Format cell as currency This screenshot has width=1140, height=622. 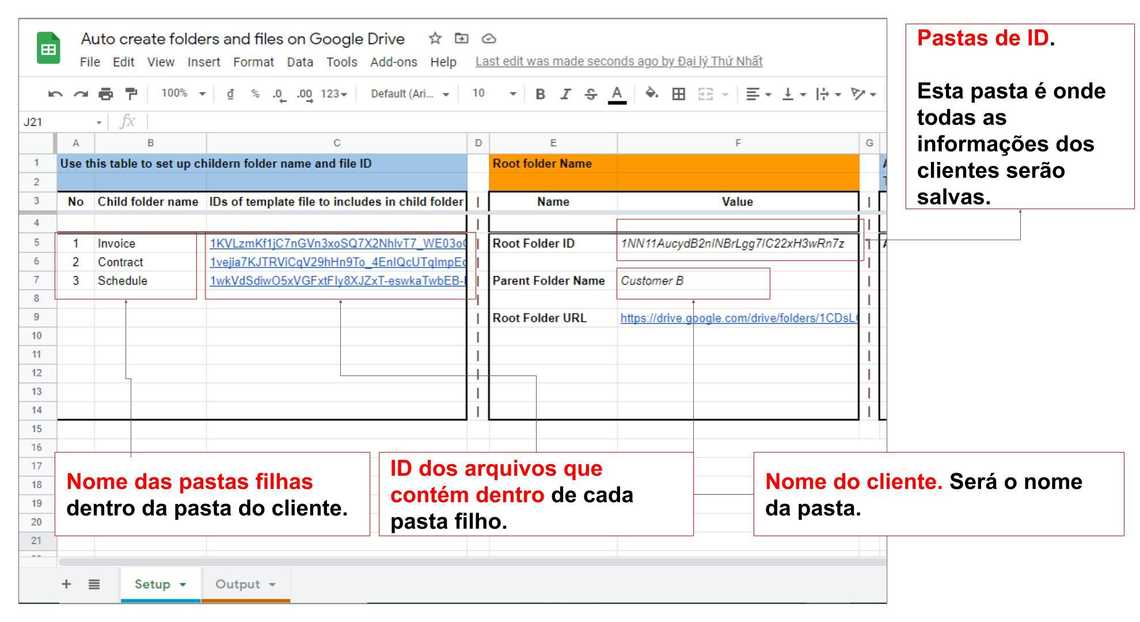[x=230, y=94]
